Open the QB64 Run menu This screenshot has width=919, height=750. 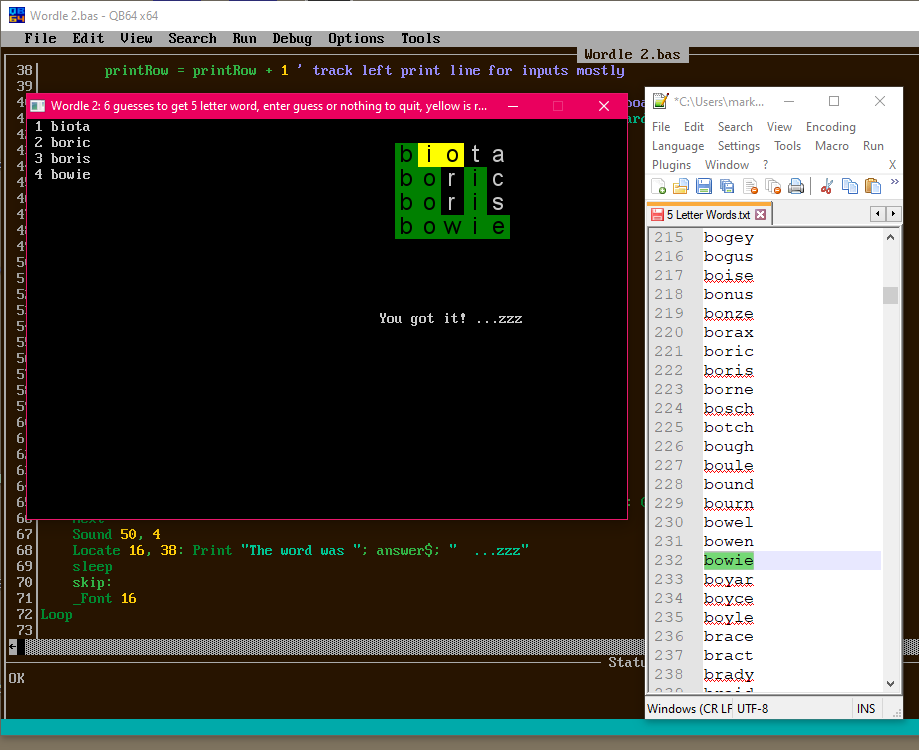click(x=244, y=38)
